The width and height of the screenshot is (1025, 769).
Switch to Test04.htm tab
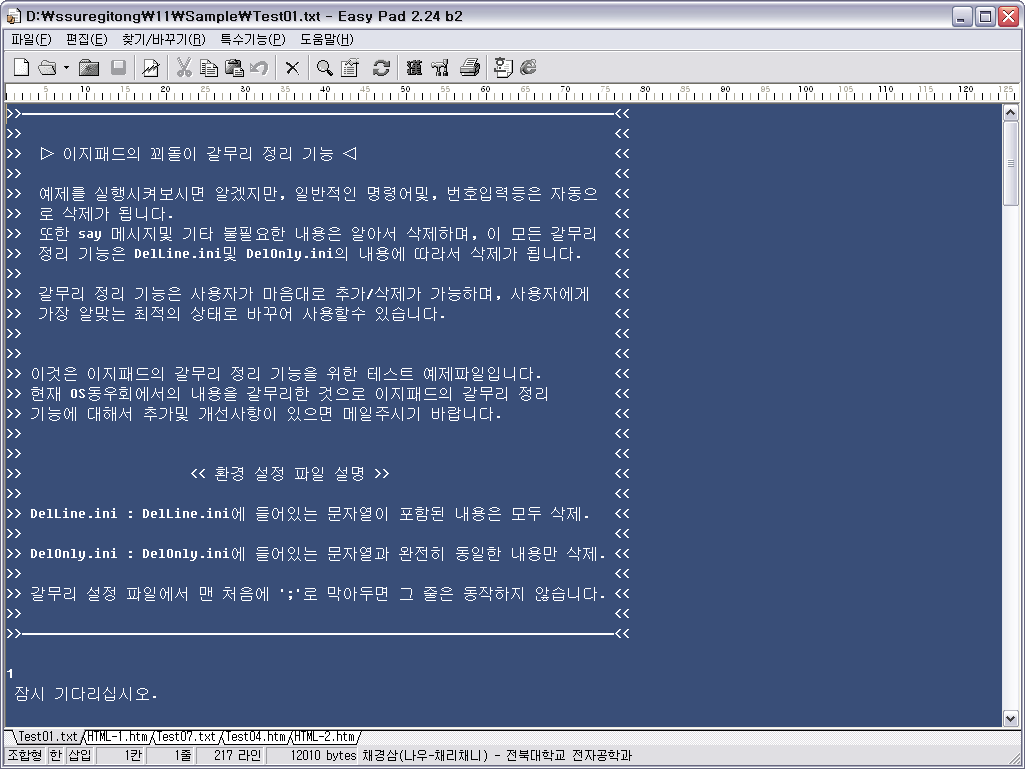[x=256, y=736]
